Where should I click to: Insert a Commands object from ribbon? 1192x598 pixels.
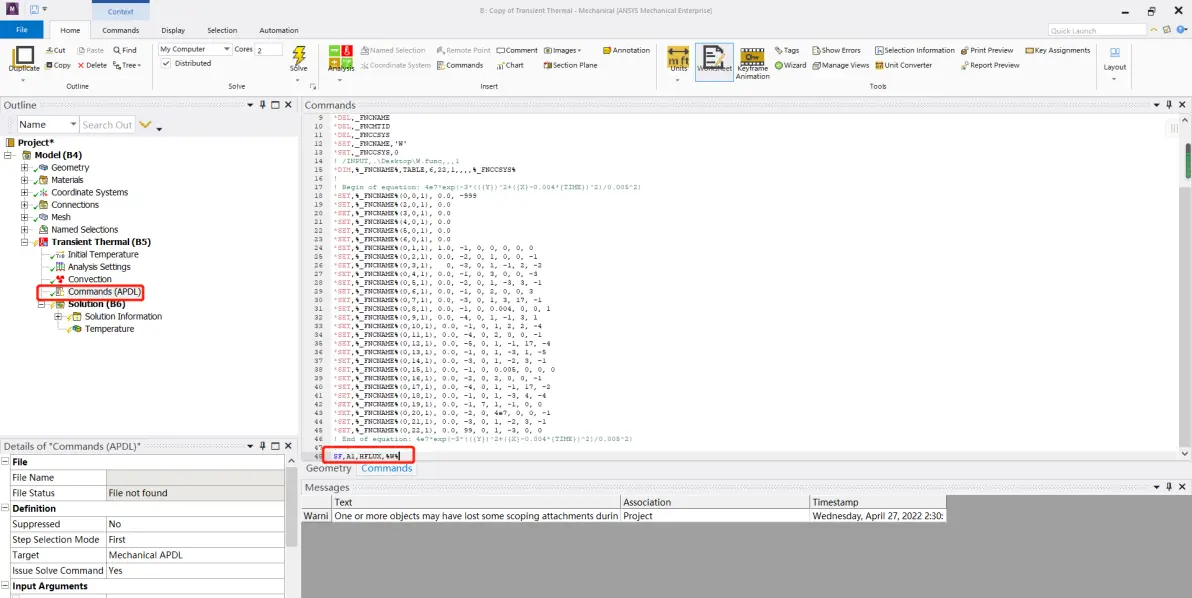pos(460,65)
